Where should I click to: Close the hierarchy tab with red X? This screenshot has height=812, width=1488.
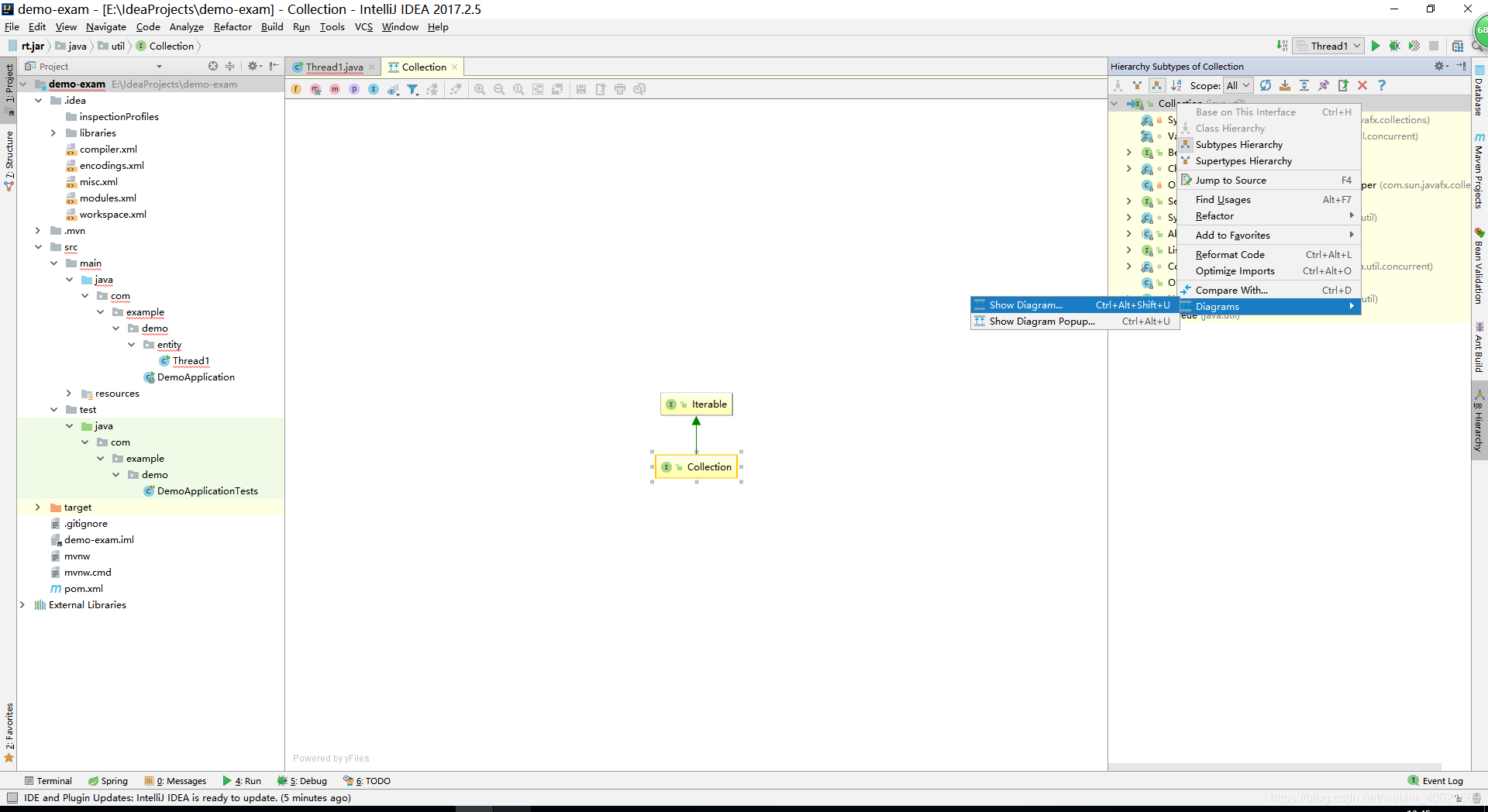pyautogui.click(x=1362, y=85)
